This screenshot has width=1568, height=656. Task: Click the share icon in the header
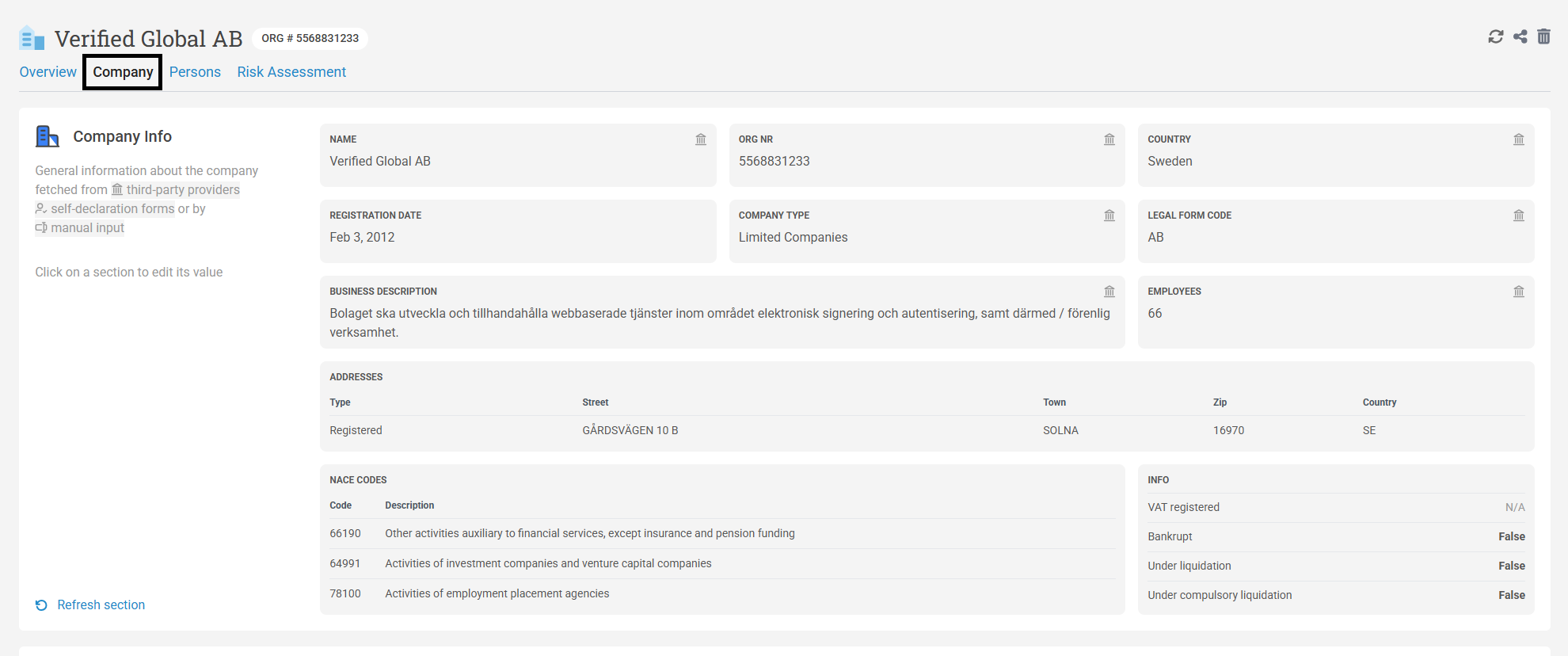(x=1520, y=36)
